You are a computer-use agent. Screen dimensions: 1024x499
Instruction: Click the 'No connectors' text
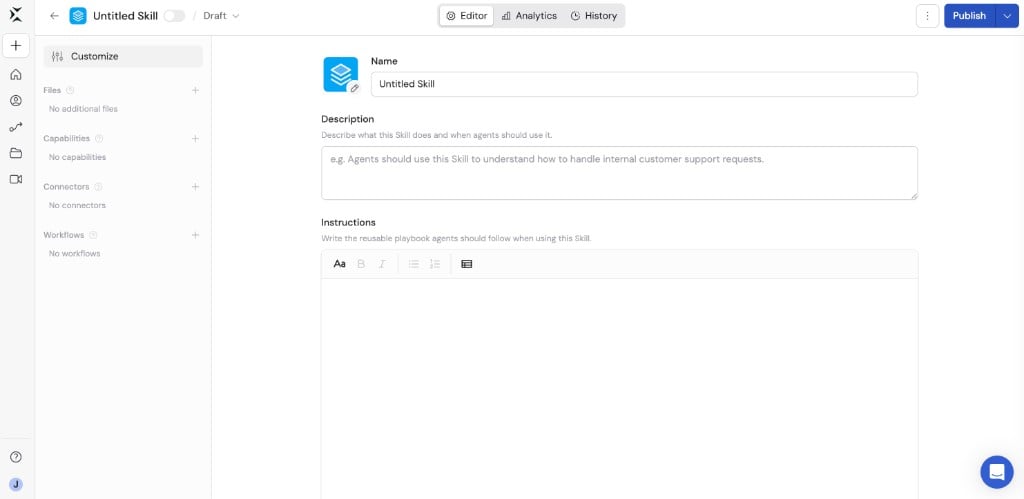coord(77,206)
